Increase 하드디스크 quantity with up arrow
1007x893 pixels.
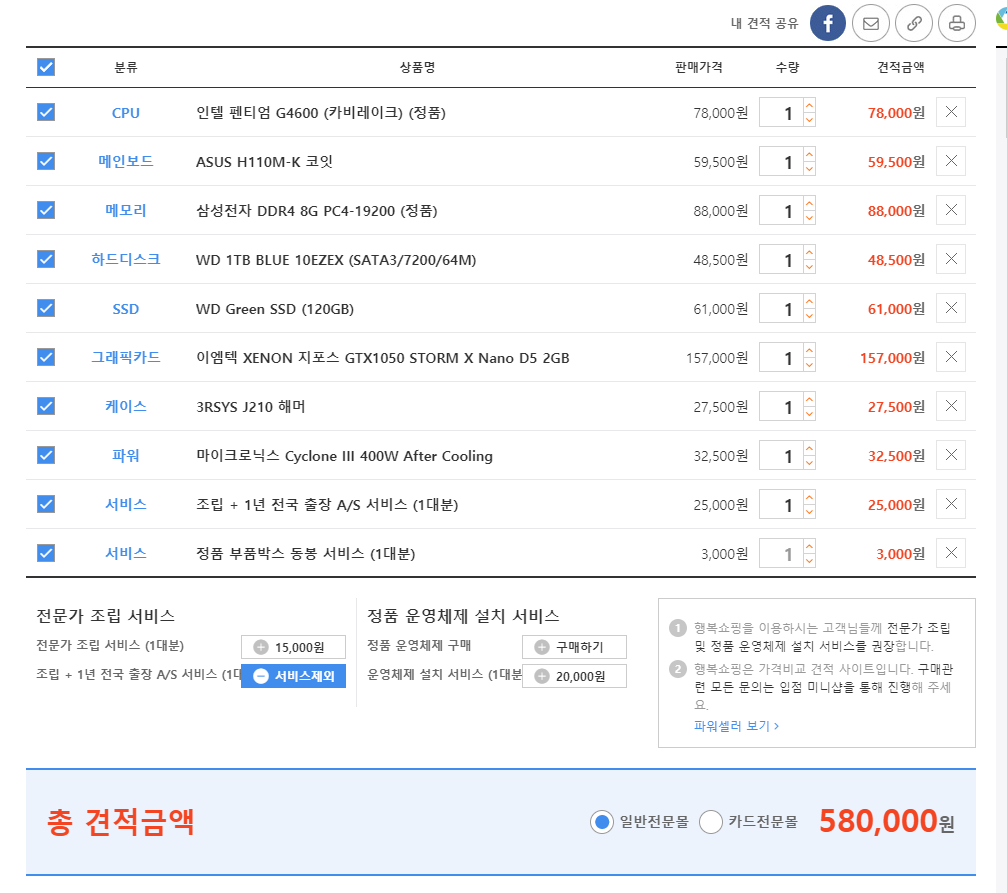click(809, 252)
